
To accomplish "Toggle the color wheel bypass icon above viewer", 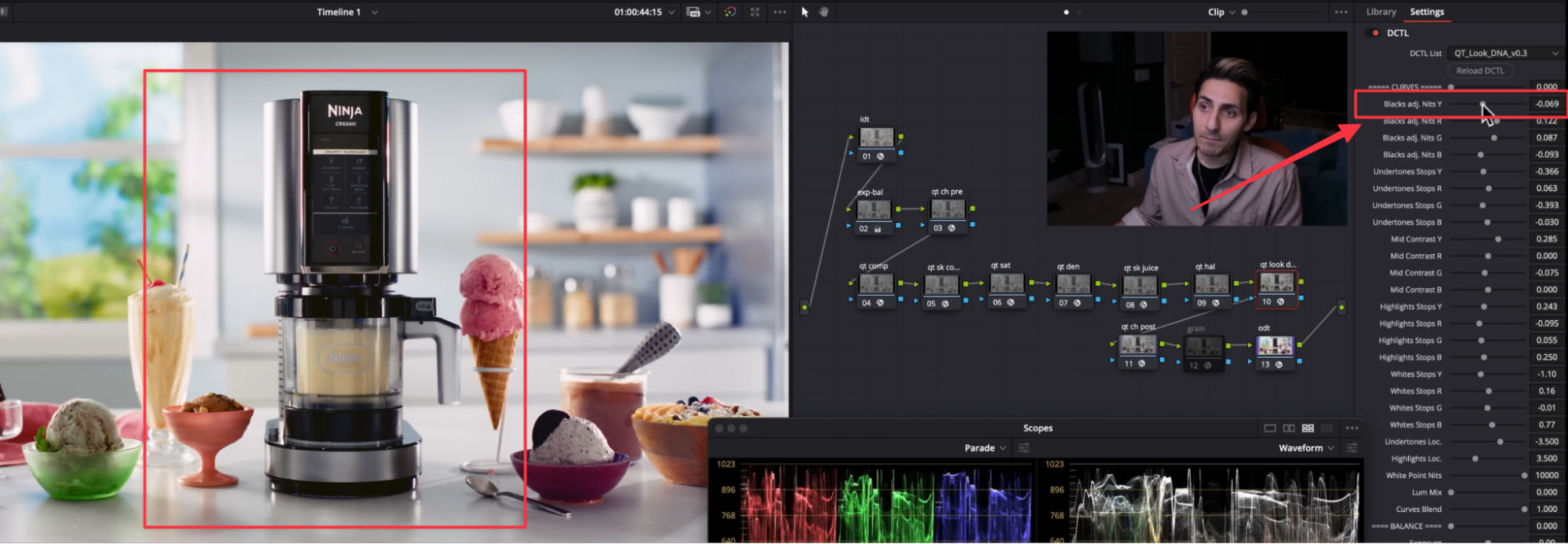I will pyautogui.click(x=730, y=12).
